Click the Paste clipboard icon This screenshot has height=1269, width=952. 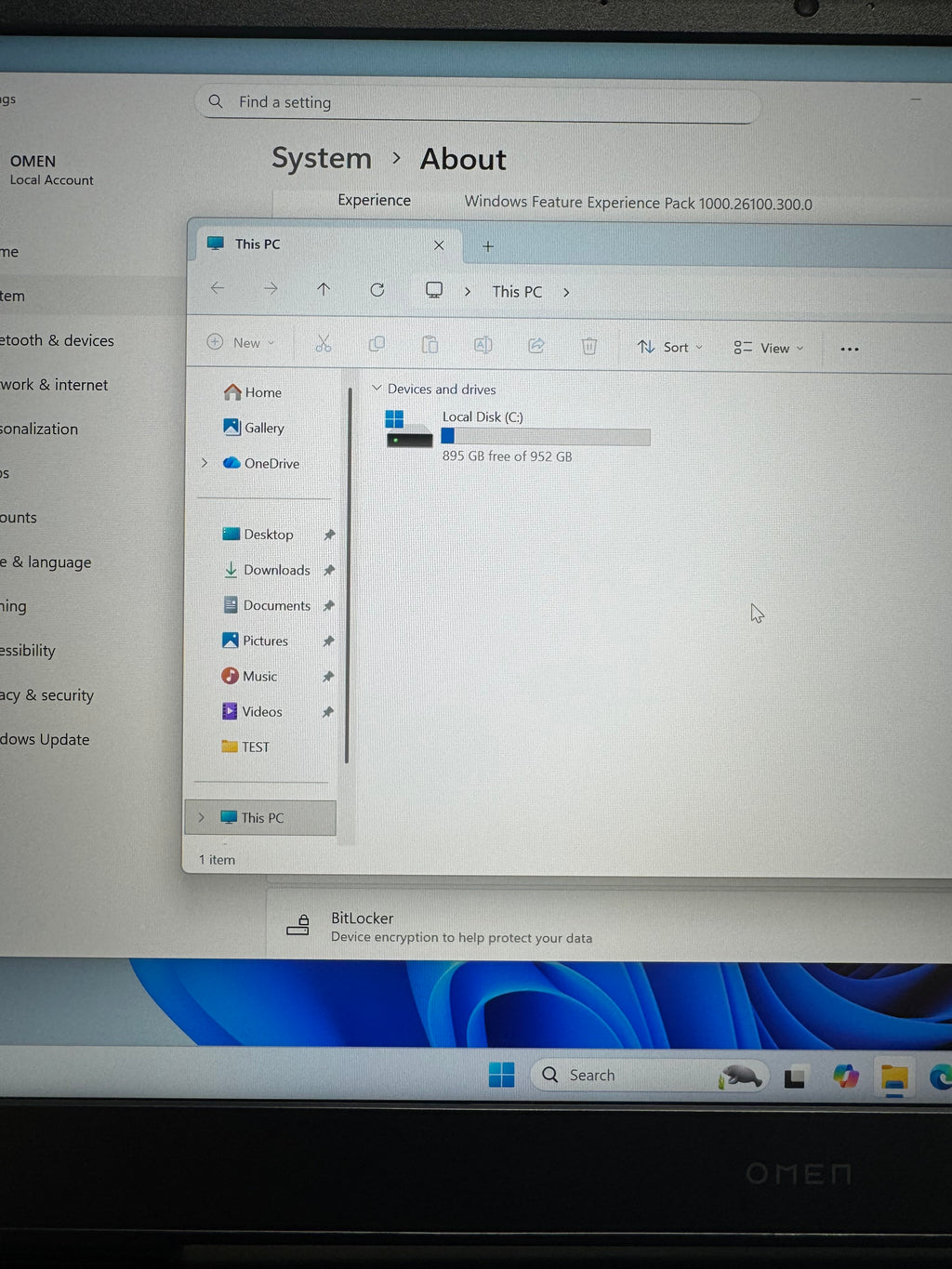(x=430, y=345)
